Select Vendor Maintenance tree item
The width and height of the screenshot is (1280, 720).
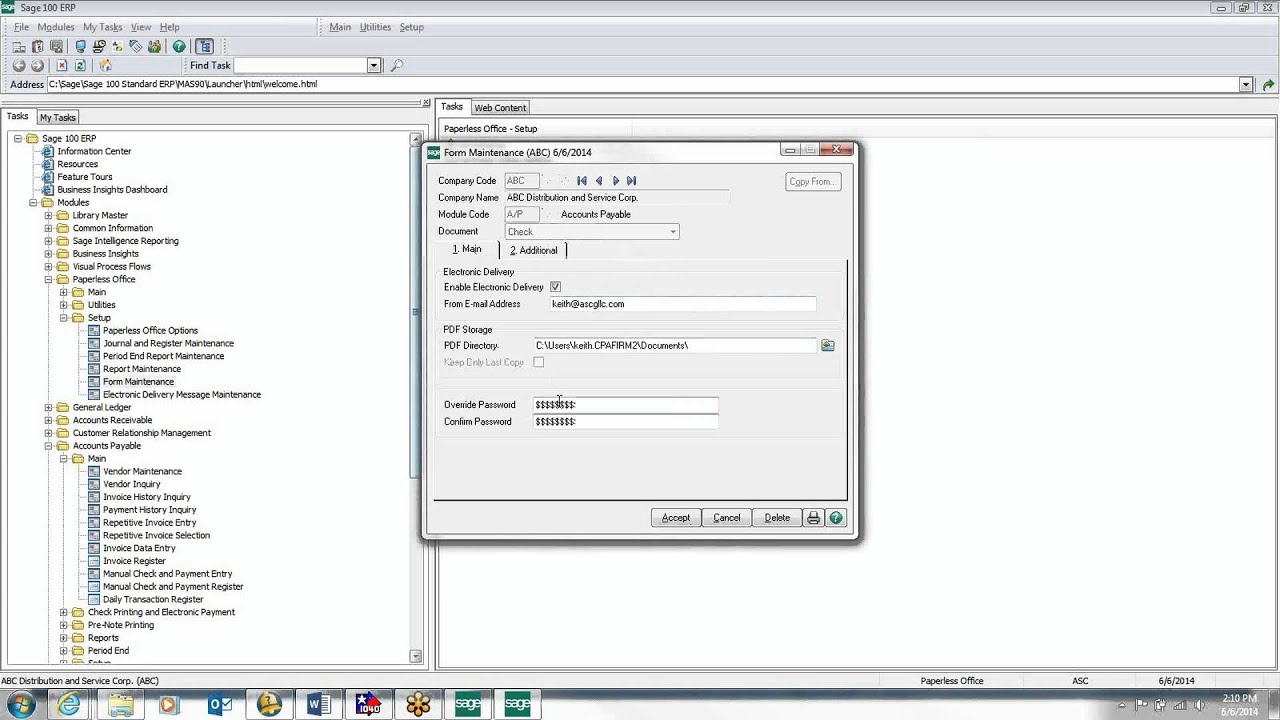click(142, 472)
